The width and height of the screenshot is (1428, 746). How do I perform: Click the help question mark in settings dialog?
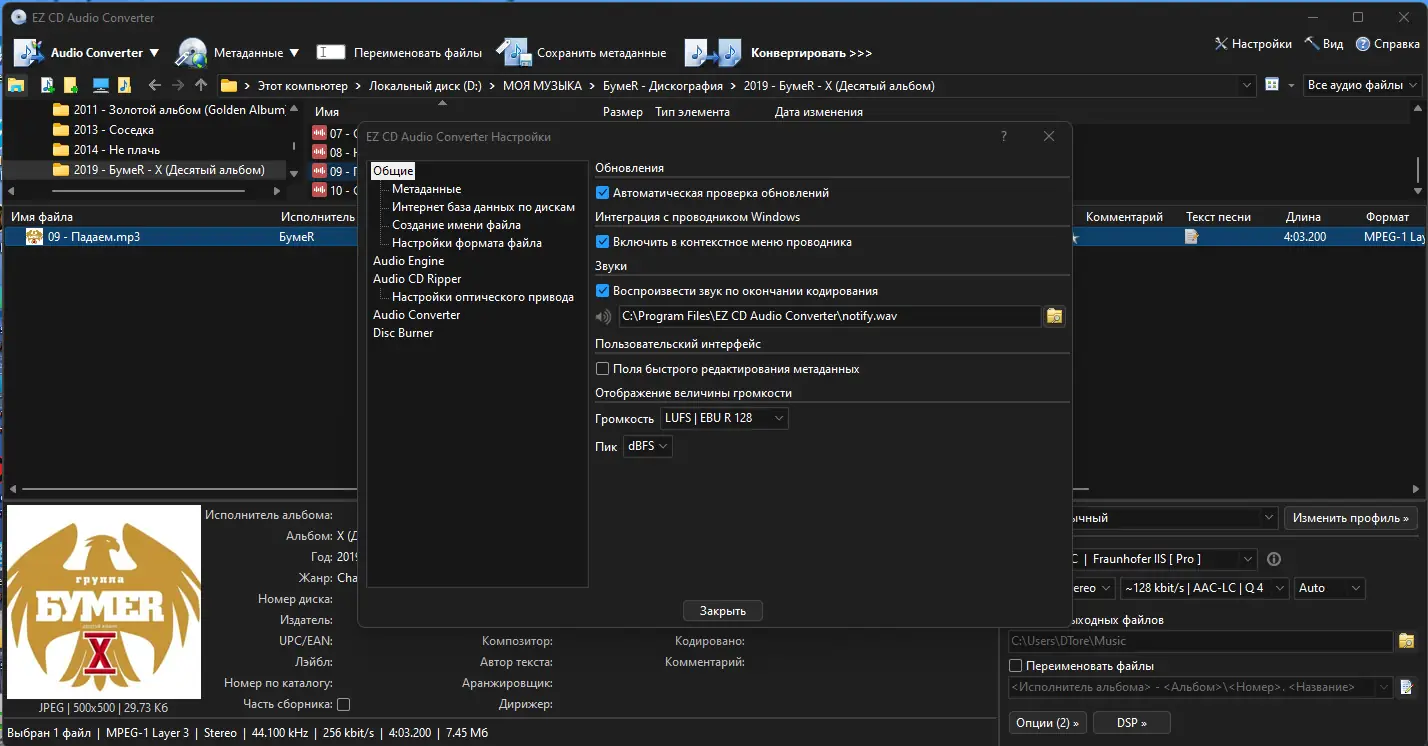pyautogui.click(x=1004, y=137)
